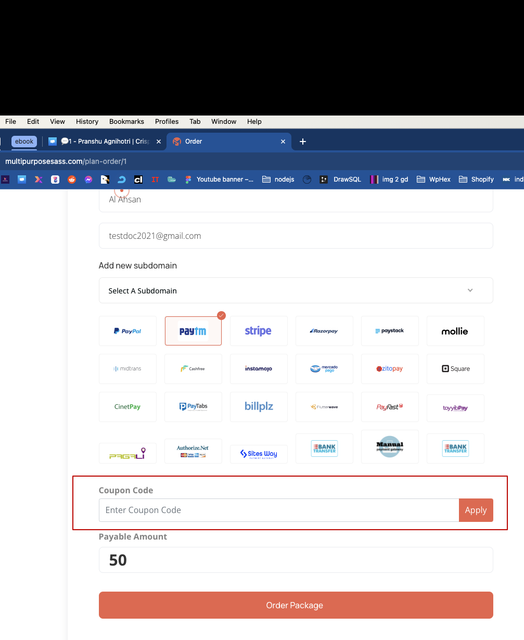The height and width of the screenshot is (640, 524).
Task: Pick the Flutterwave payment gateway
Action: (324, 407)
